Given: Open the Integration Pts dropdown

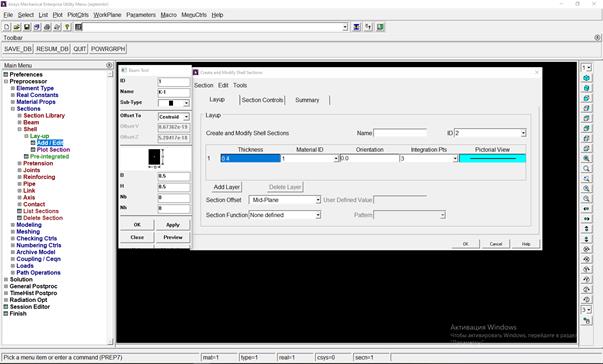Looking at the screenshot, I should tap(455, 158).
